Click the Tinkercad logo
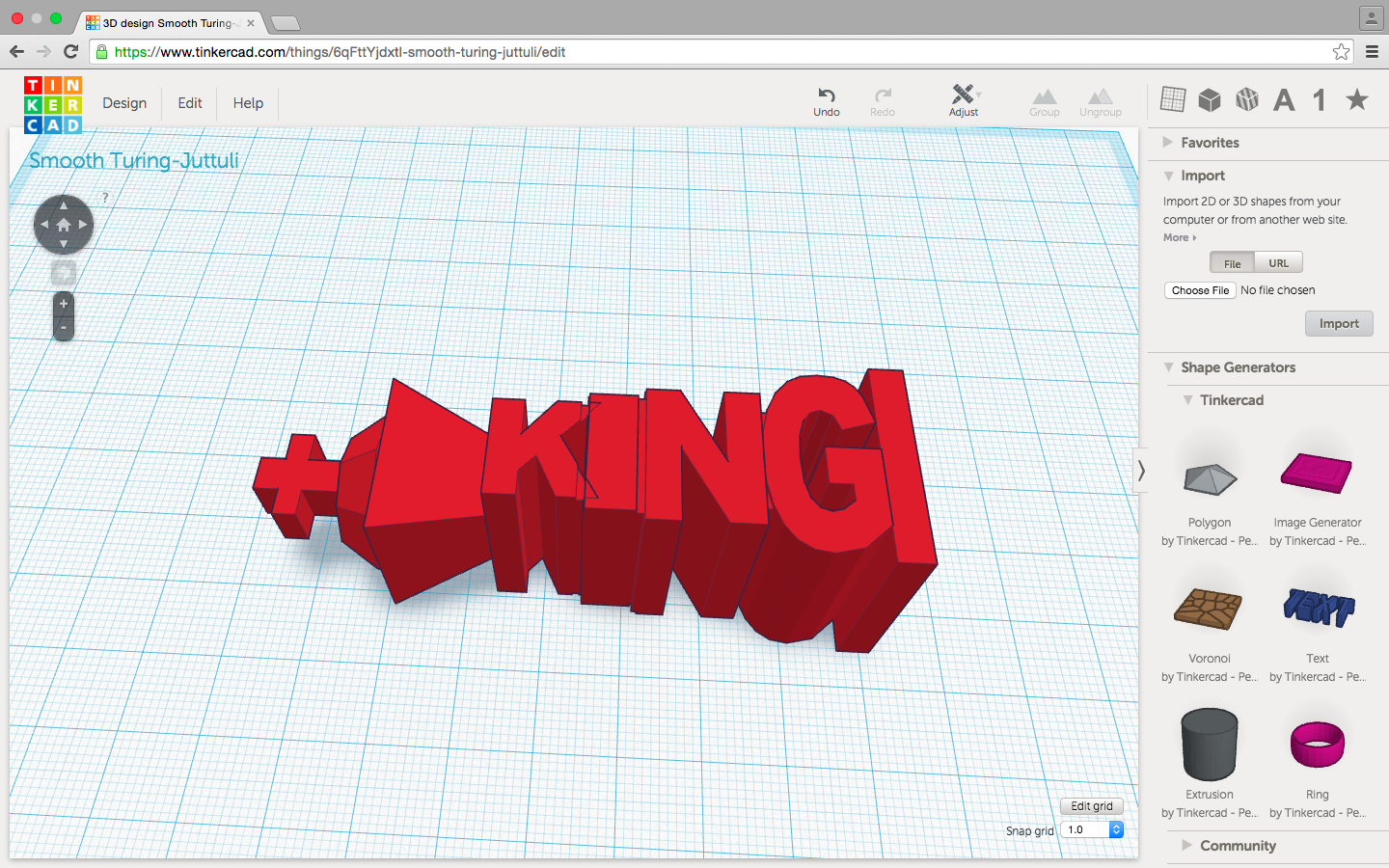The height and width of the screenshot is (868, 1389). 53,105
